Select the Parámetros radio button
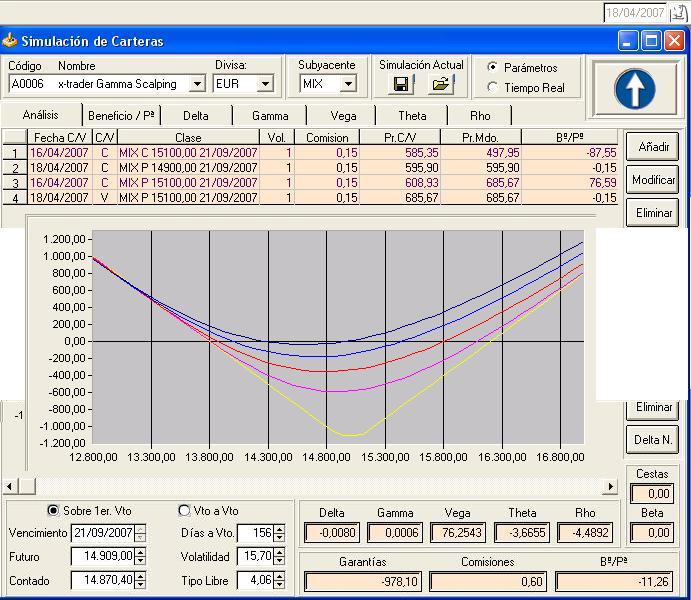Viewport: 691px width, 600px height. (493, 67)
